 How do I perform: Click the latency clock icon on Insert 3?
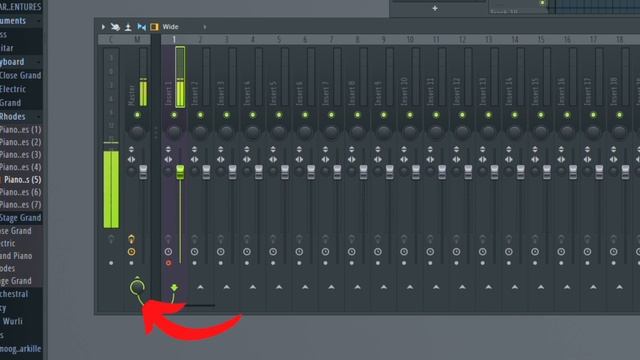pyautogui.click(x=220, y=252)
